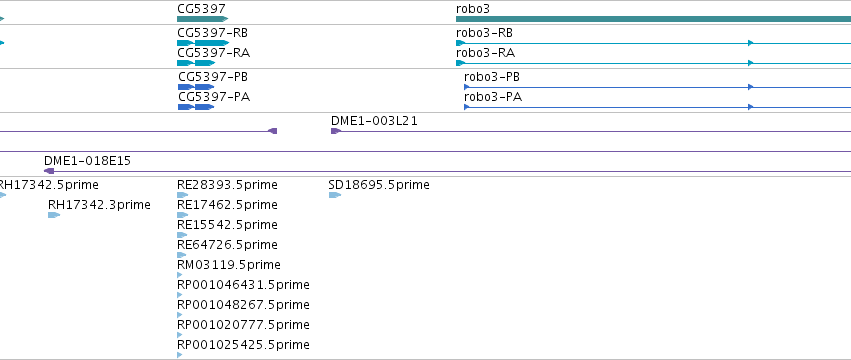This screenshot has width=851, height=360.
Task: Click the CG5397-RB transcript glyph
Action: pos(203,43)
